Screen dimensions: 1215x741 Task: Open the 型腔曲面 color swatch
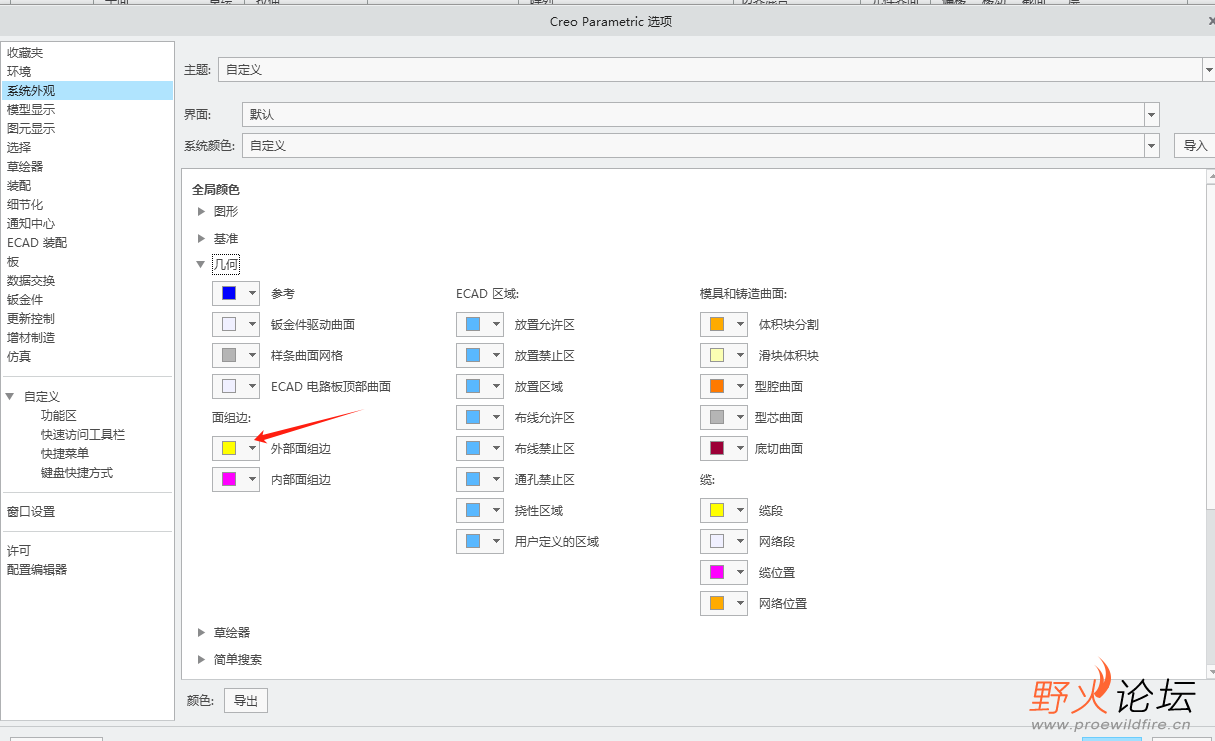point(724,386)
